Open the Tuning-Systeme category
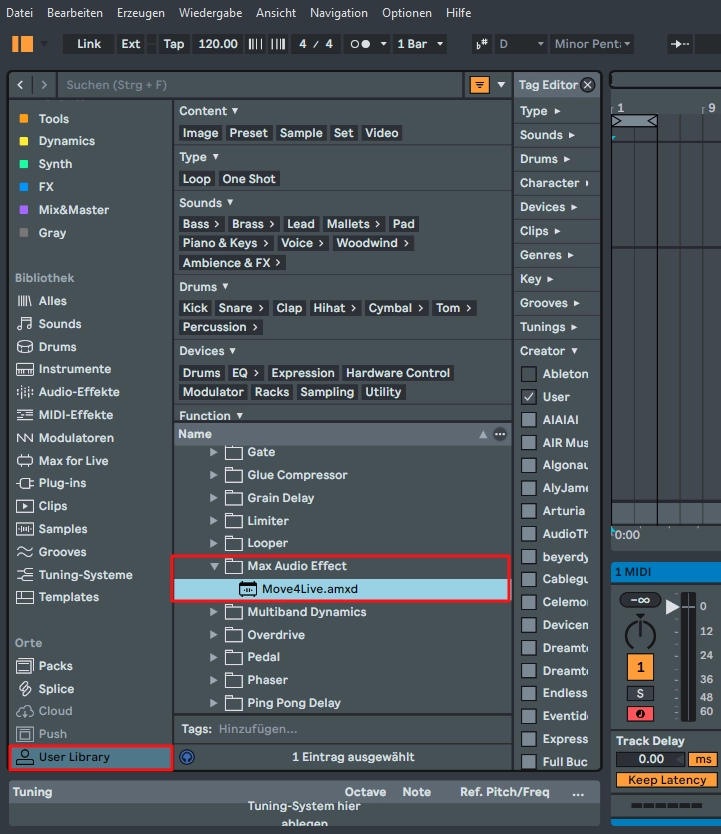 click(74, 574)
